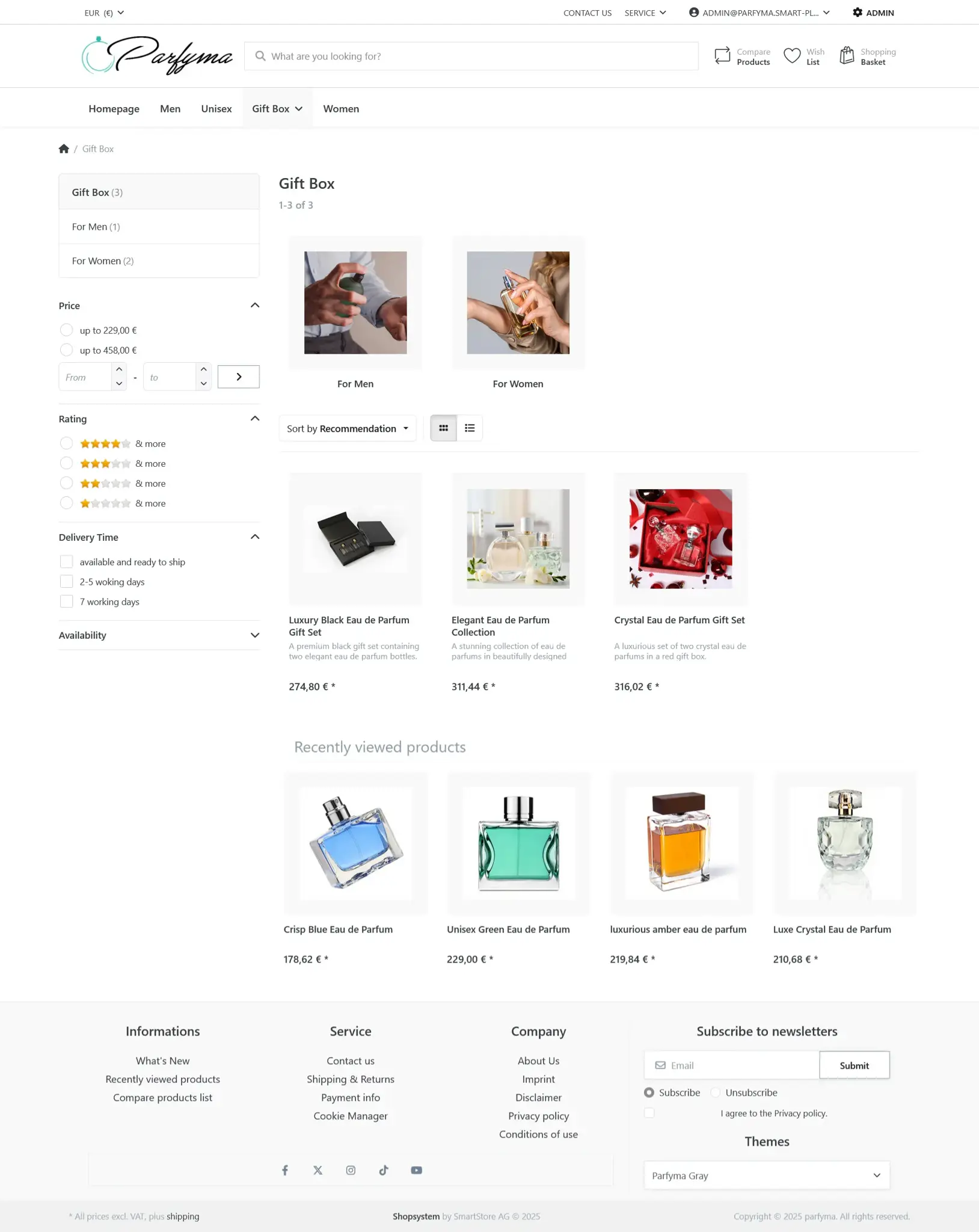Open the Parfyma Gray themes dropdown
The width and height of the screenshot is (979, 1232).
[x=767, y=1175]
